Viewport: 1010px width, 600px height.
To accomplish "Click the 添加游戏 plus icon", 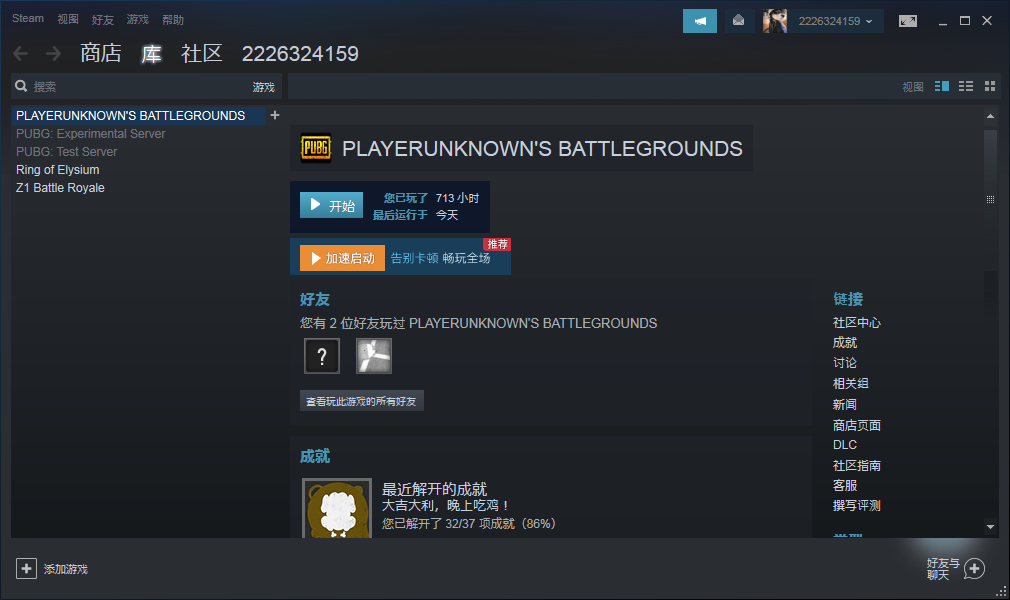I will click(x=26, y=568).
